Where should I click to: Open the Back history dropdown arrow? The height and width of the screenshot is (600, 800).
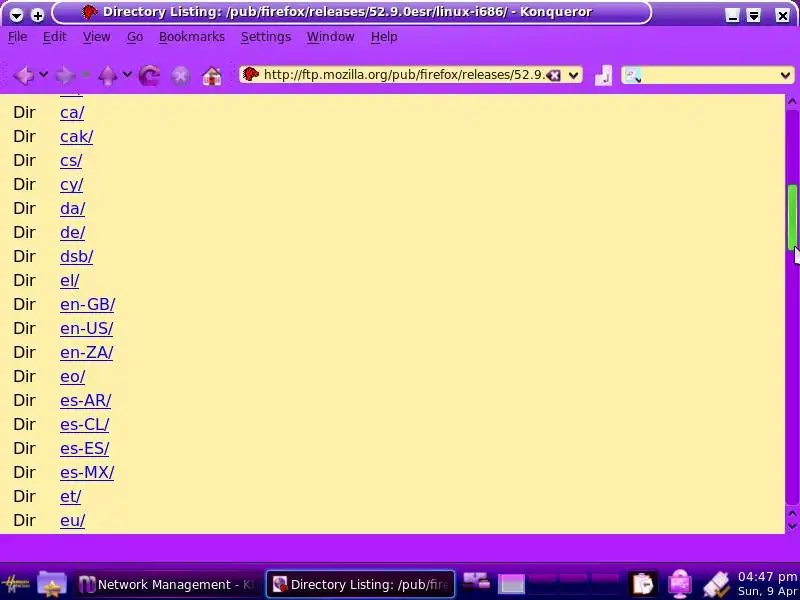[x=43, y=74]
